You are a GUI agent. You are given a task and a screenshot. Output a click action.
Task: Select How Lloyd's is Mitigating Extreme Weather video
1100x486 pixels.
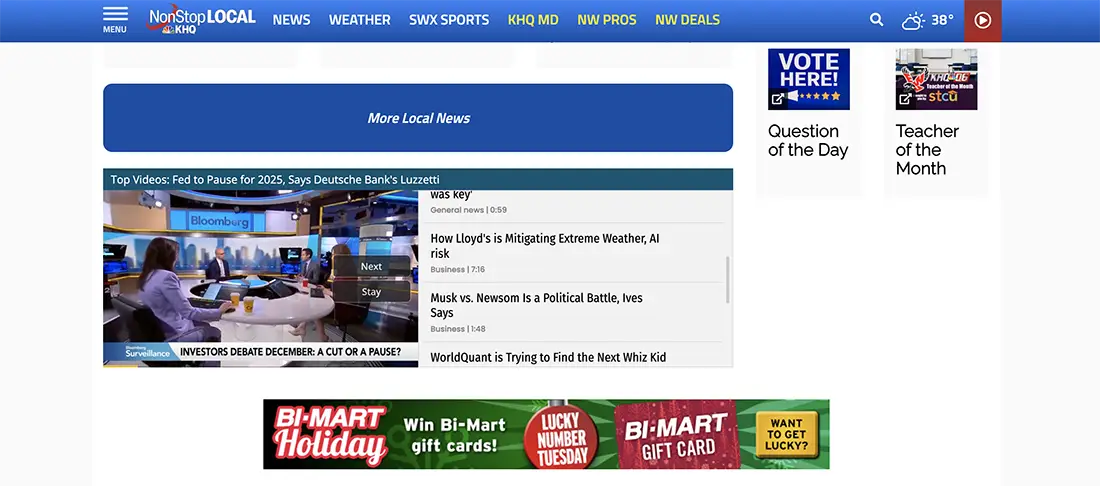pos(572,253)
